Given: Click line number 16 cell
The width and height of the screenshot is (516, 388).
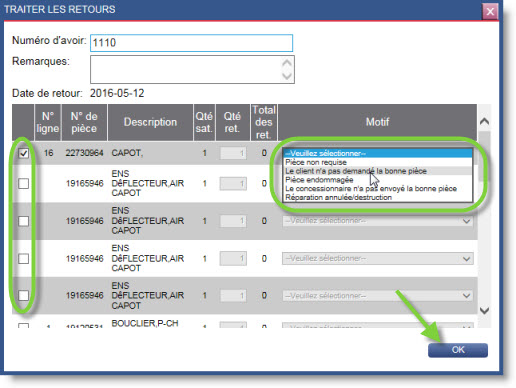Looking at the screenshot, I should coord(48,153).
